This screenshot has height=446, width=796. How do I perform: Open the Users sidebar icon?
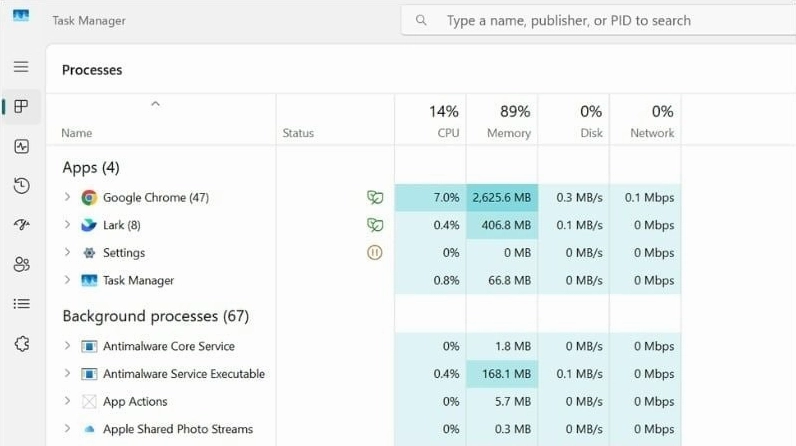(x=21, y=264)
